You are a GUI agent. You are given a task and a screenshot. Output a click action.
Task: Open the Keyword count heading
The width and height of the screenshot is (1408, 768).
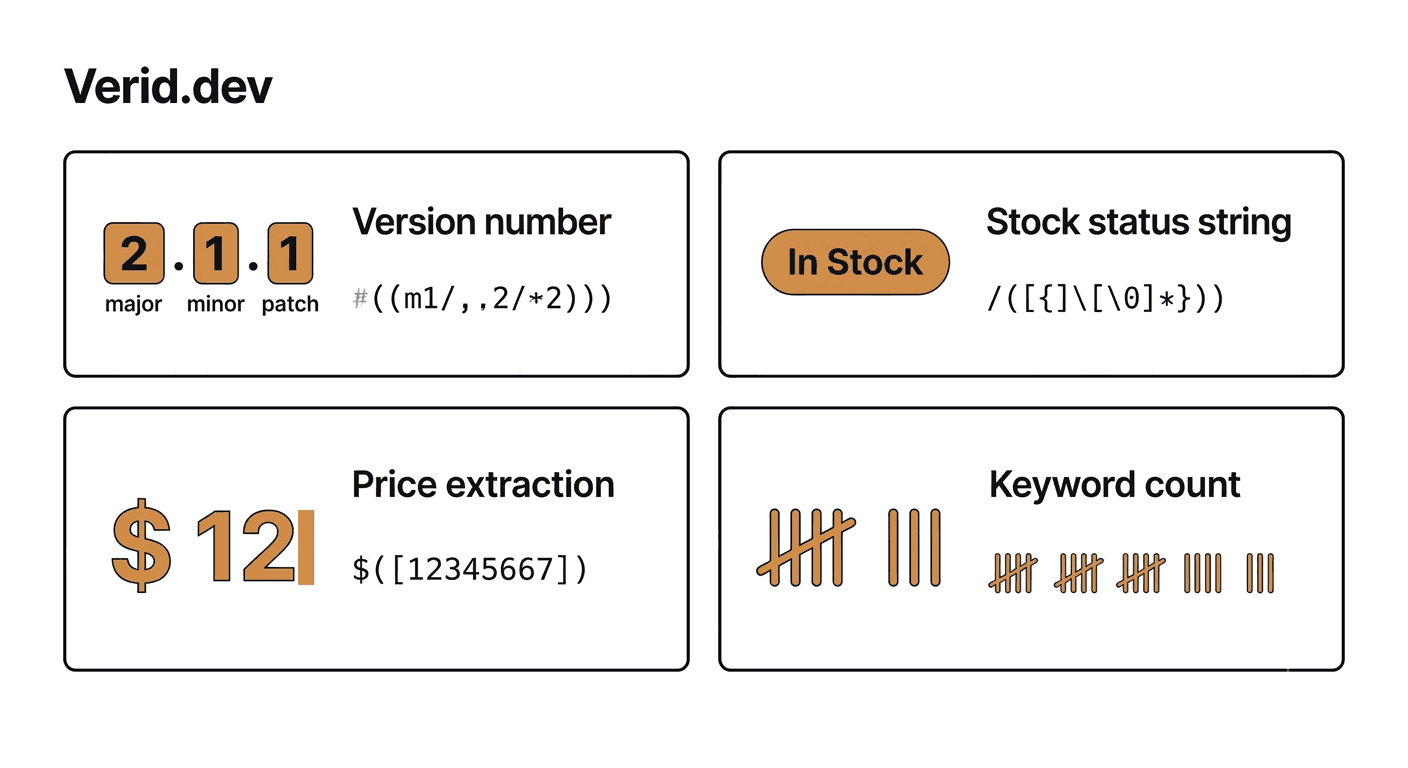[1114, 485]
